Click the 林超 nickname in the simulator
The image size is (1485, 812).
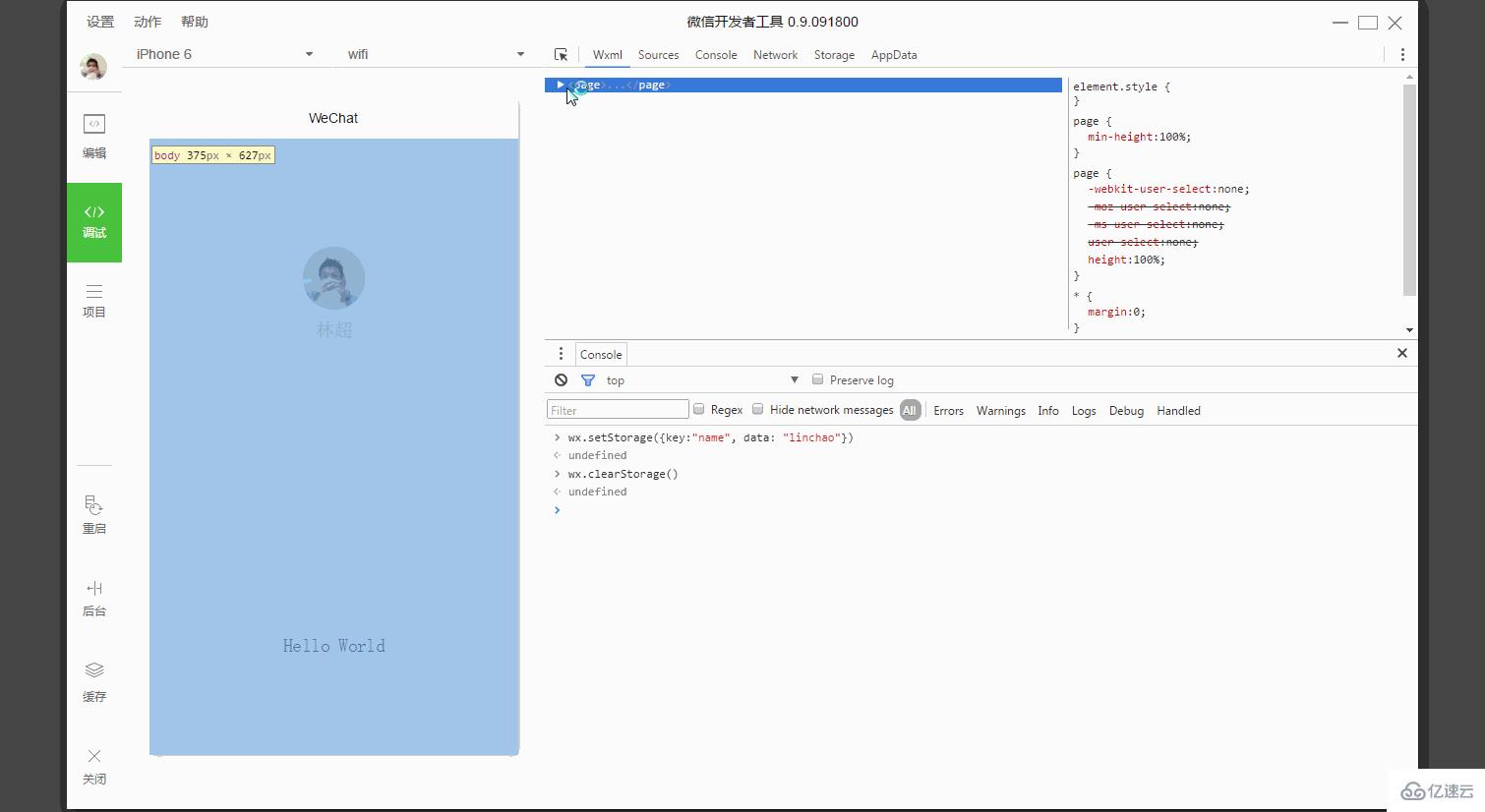(334, 330)
